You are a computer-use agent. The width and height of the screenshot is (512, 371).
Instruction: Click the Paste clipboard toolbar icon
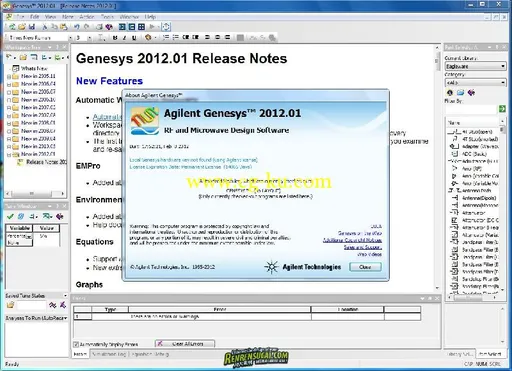[x=64, y=27]
